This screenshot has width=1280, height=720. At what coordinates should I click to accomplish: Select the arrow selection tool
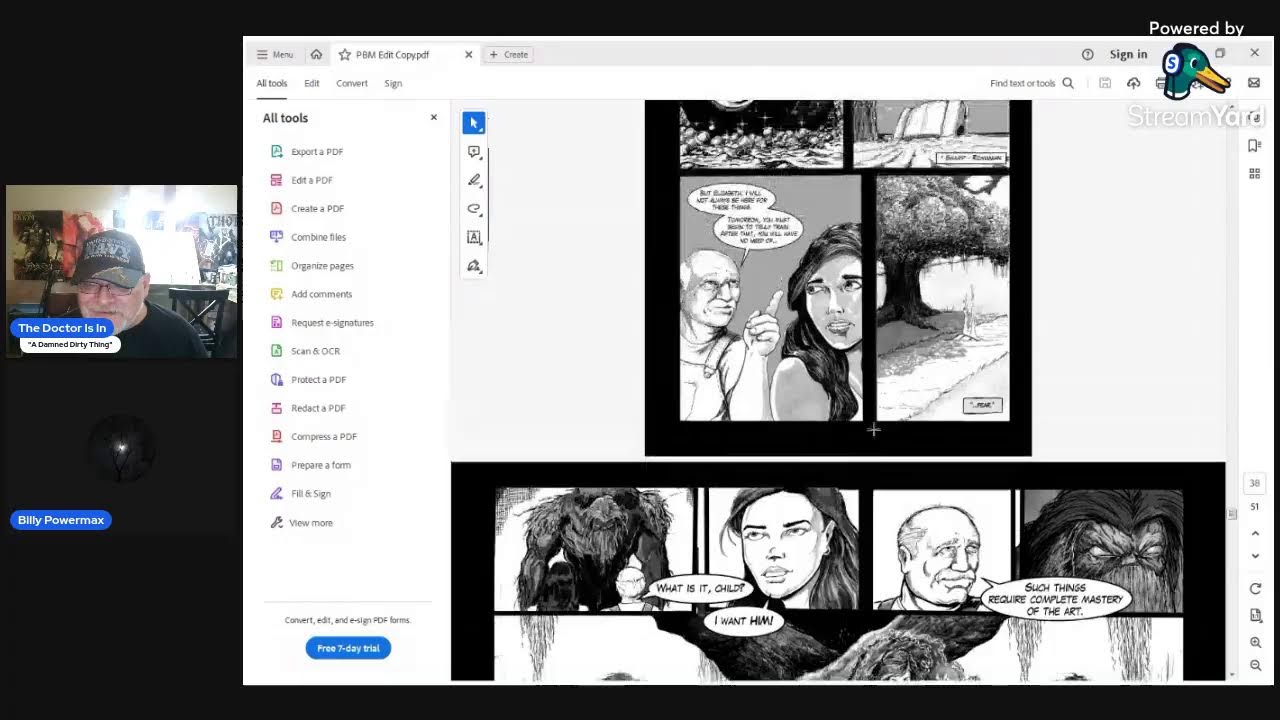click(x=474, y=123)
